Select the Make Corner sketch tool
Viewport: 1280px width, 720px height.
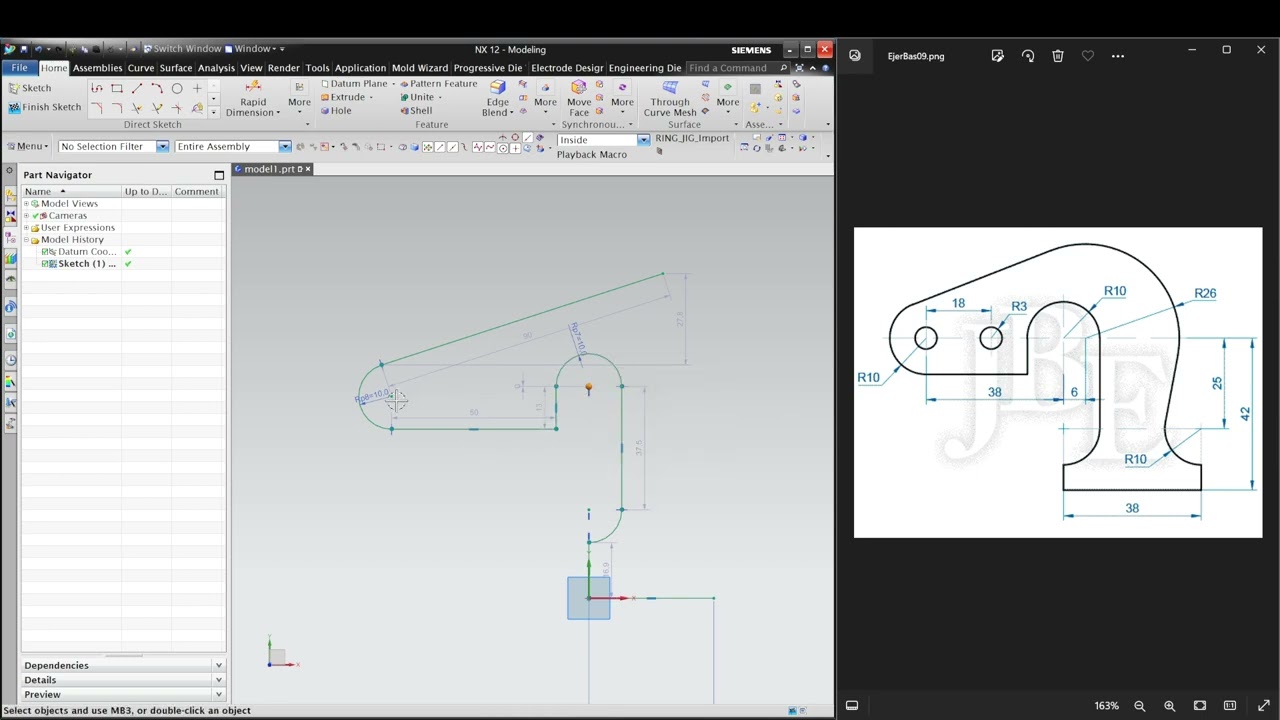pyautogui.click(x=177, y=108)
